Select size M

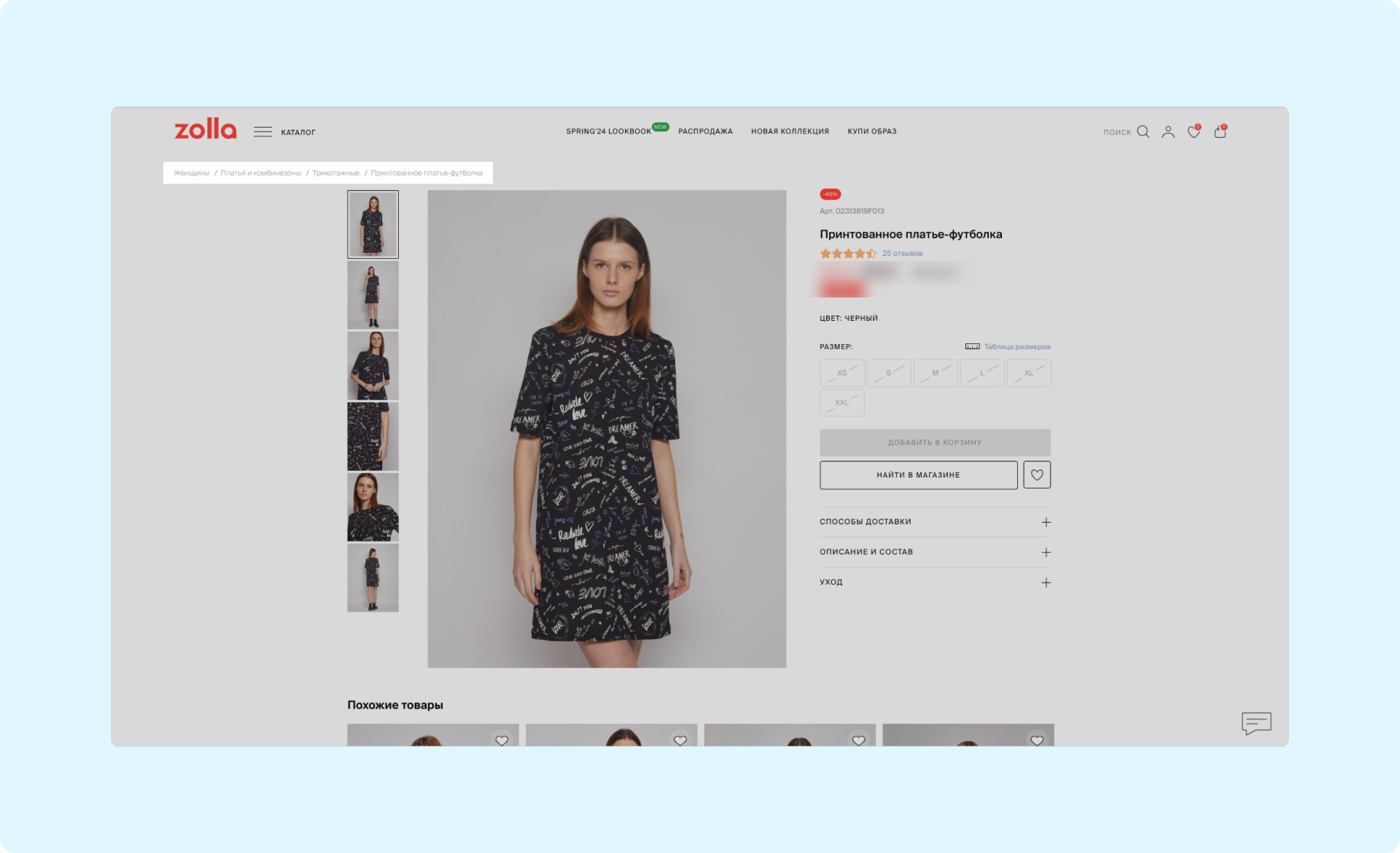click(935, 373)
